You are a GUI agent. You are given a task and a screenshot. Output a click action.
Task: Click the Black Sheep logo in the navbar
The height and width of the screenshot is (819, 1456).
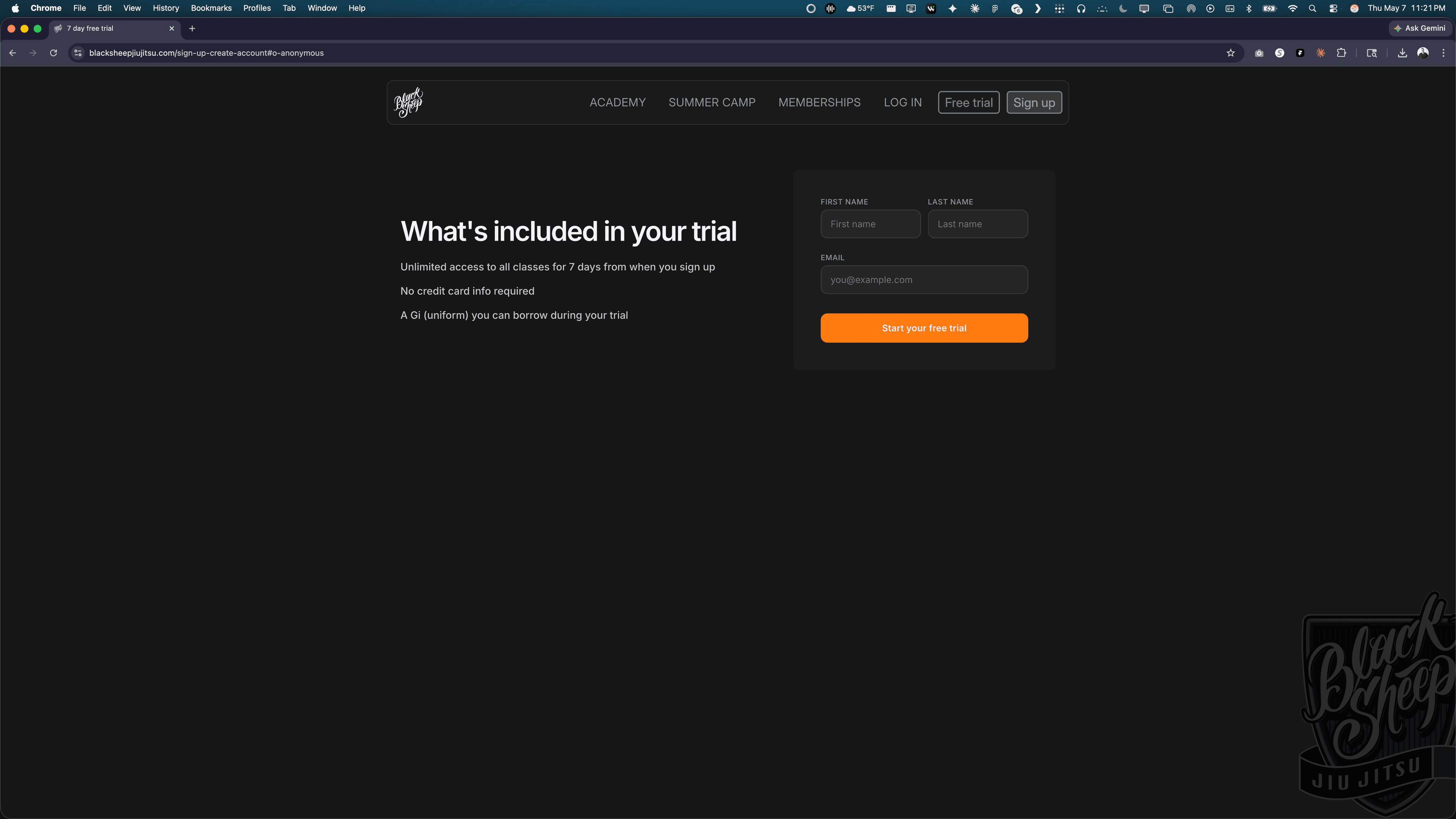[x=408, y=102]
